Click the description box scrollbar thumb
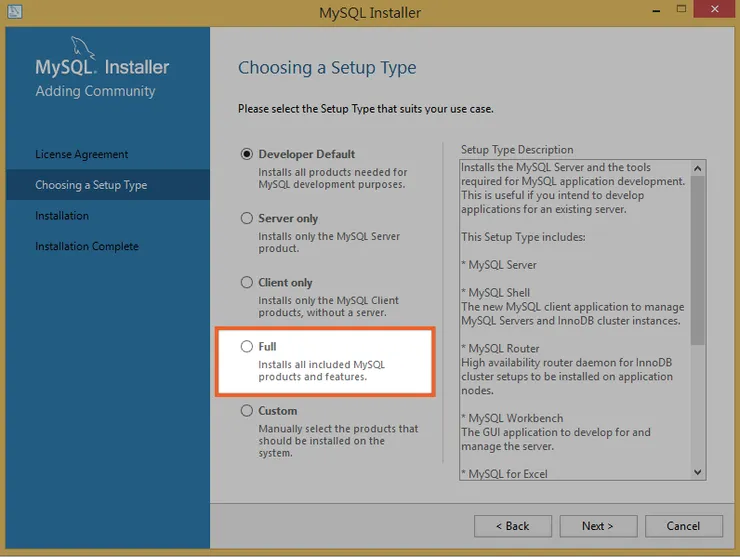The height and width of the screenshot is (557, 740). (698, 261)
